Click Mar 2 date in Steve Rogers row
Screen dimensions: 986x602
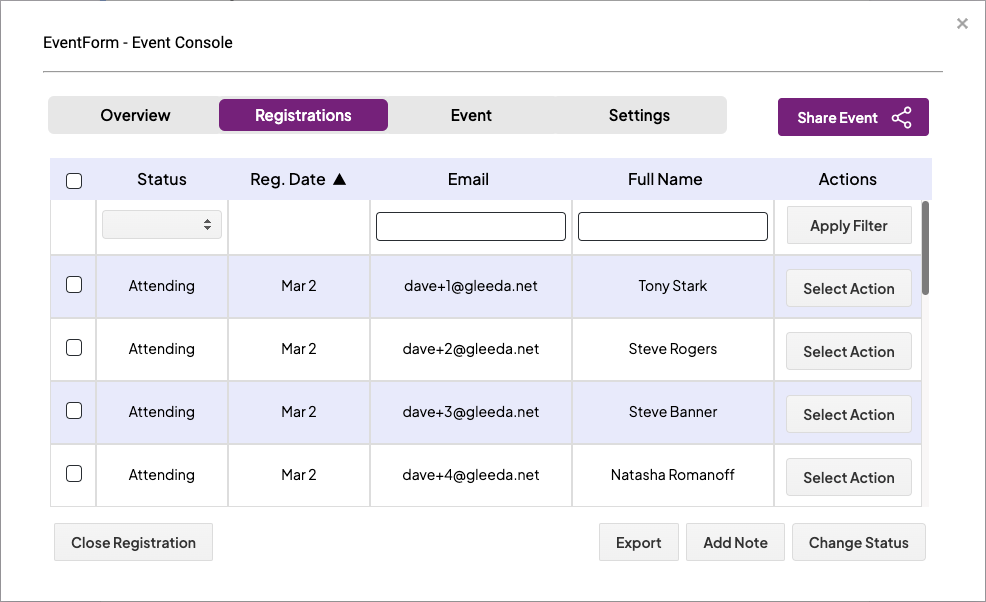click(299, 348)
